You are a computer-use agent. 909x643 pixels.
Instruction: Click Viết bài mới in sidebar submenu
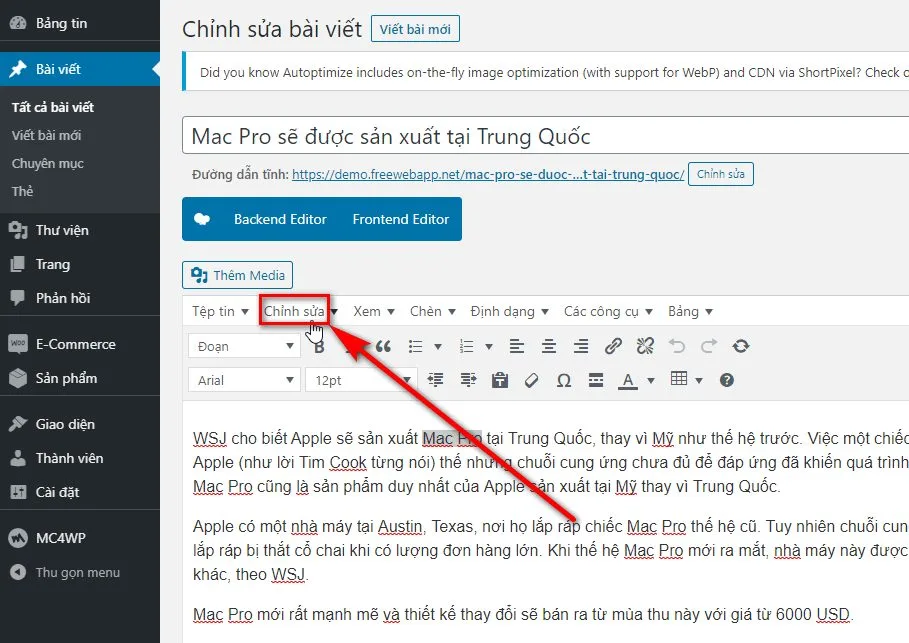46,135
